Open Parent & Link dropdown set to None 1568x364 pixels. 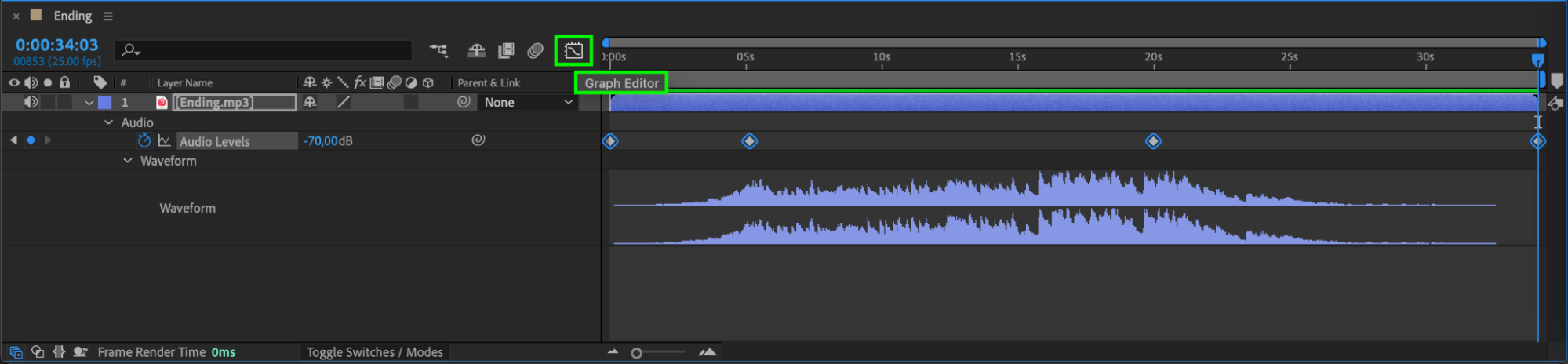coord(528,103)
